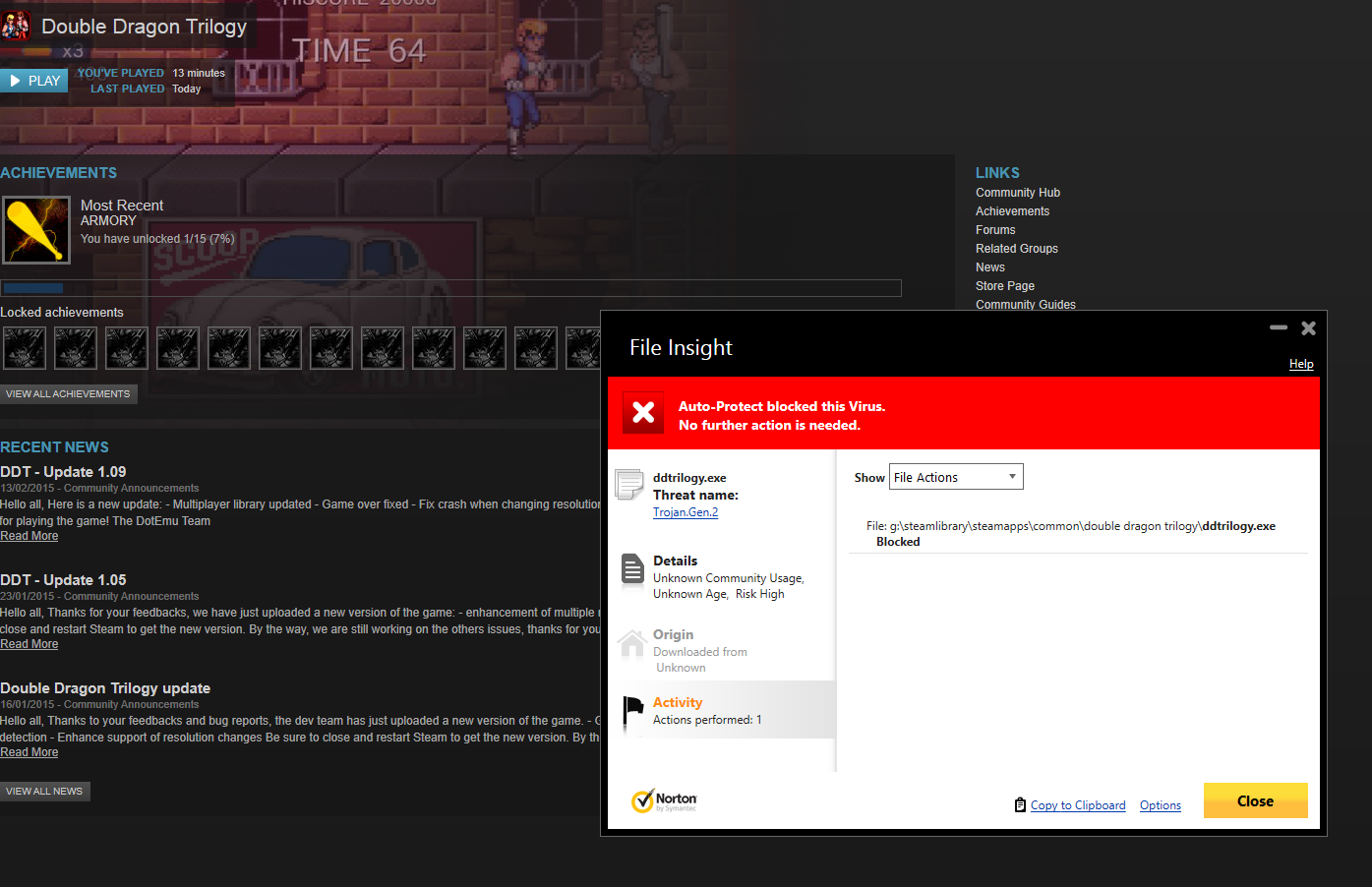This screenshot has height=887, width=1372.
Task: Click the VIEW ALL NEWS button
Action: coord(44,791)
